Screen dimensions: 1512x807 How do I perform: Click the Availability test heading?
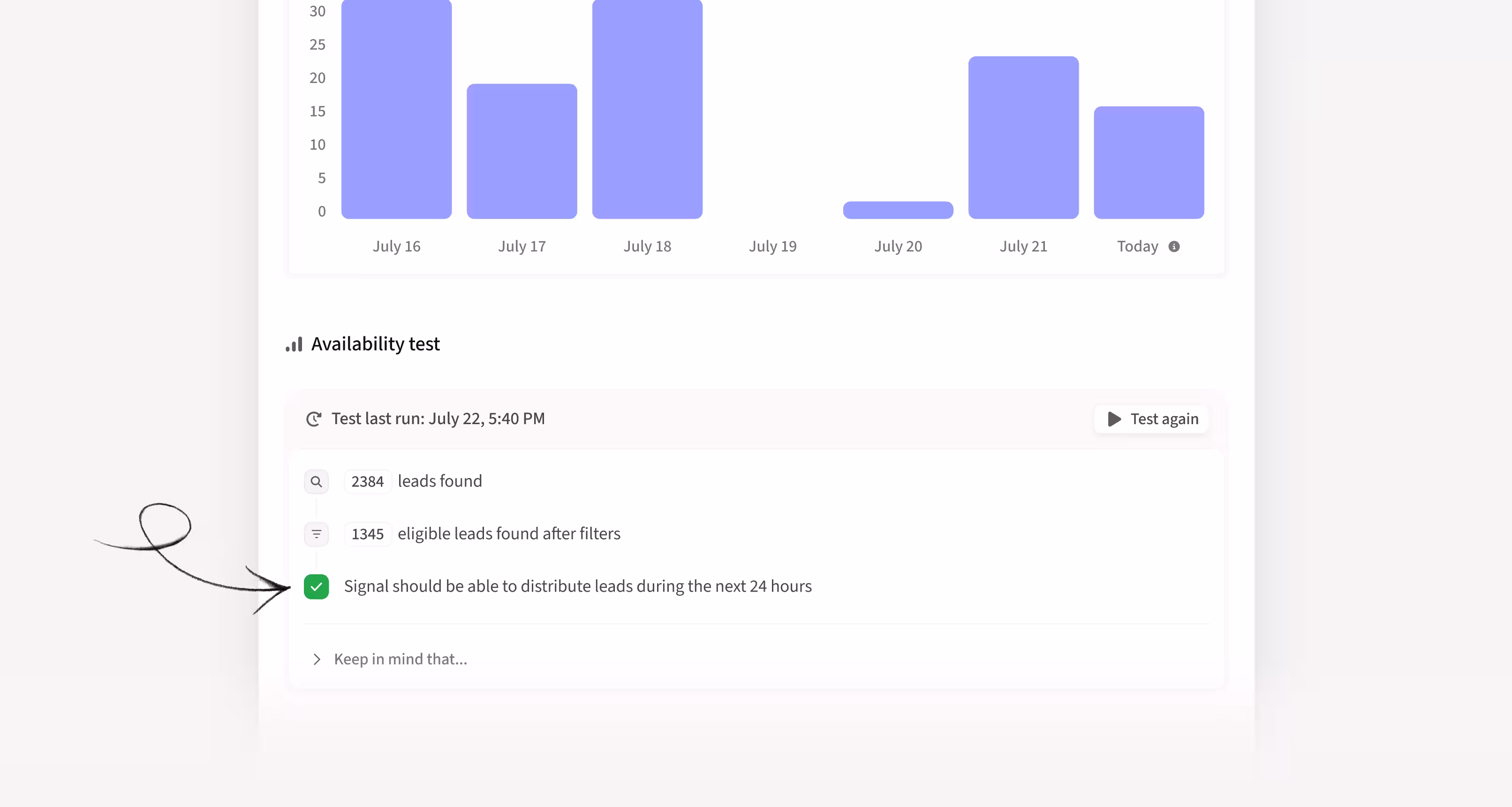pos(375,344)
